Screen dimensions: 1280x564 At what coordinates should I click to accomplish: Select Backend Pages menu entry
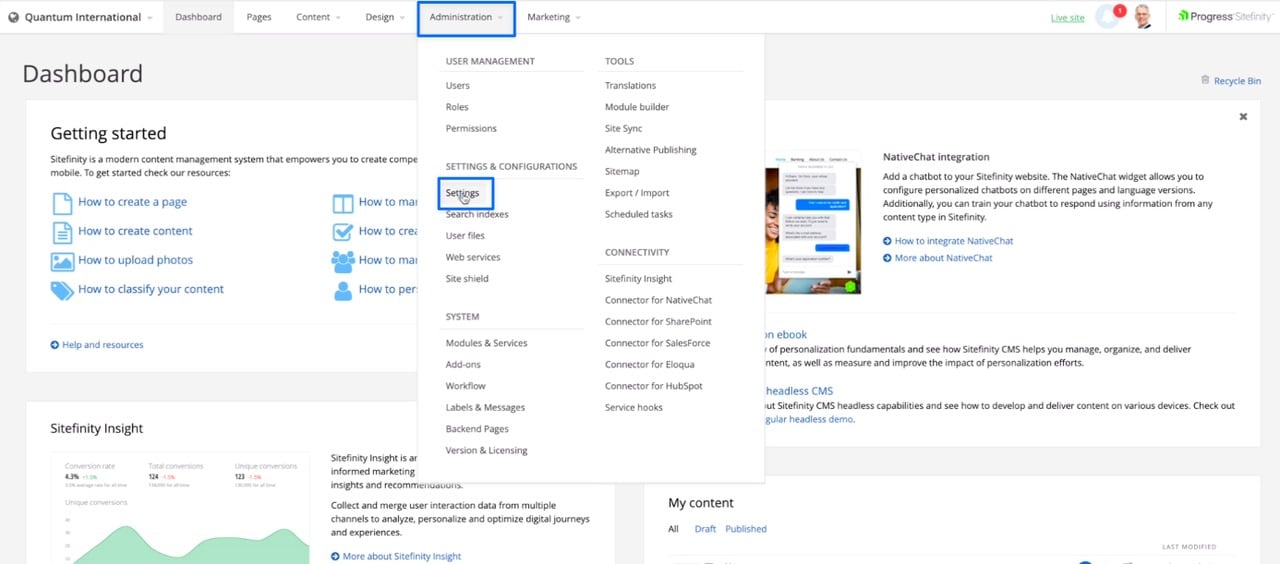(477, 429)
